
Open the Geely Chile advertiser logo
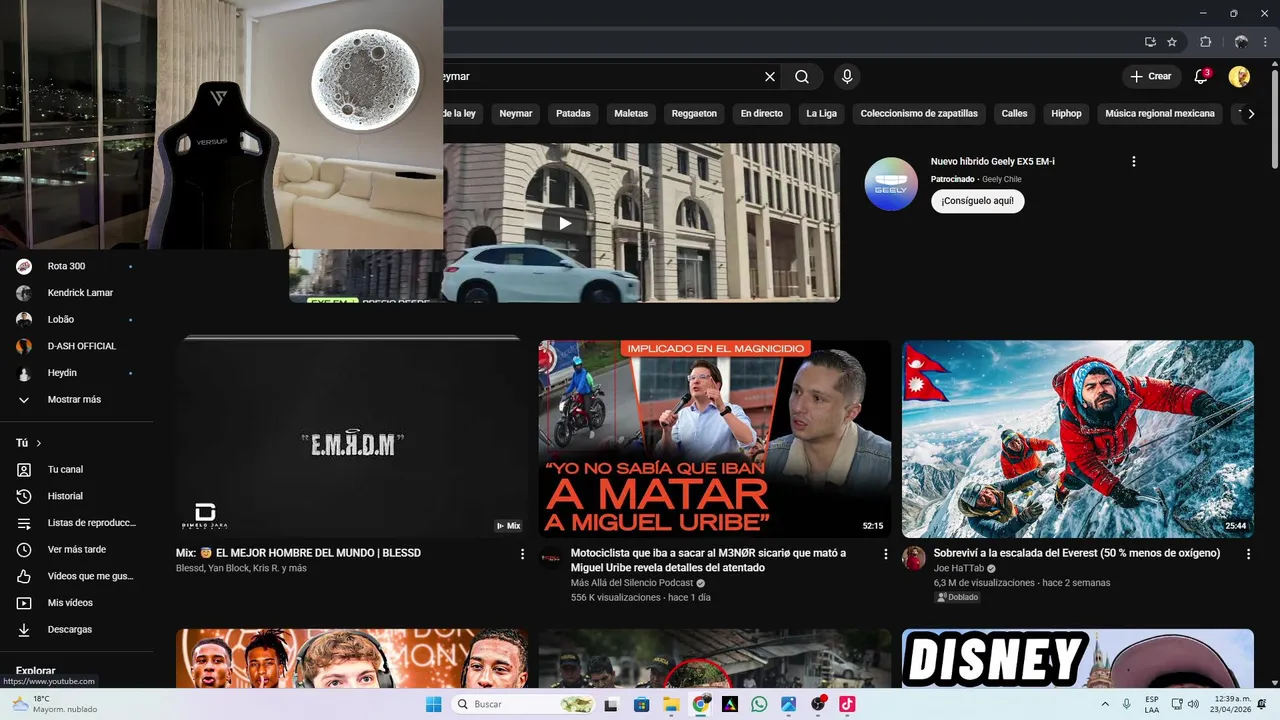pyautogui.click(x=891, y=184)
